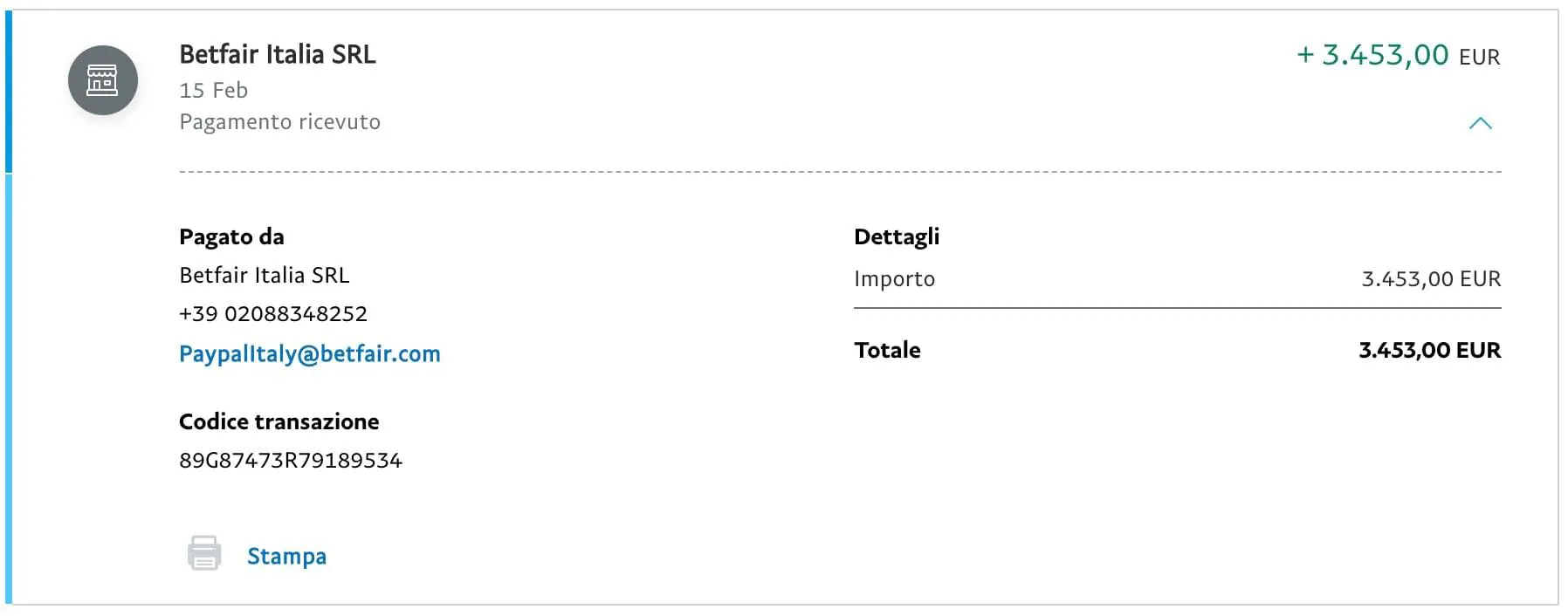Click the Importo amount value
This screenshot has width=1568, height=616.
(1431, 279)
